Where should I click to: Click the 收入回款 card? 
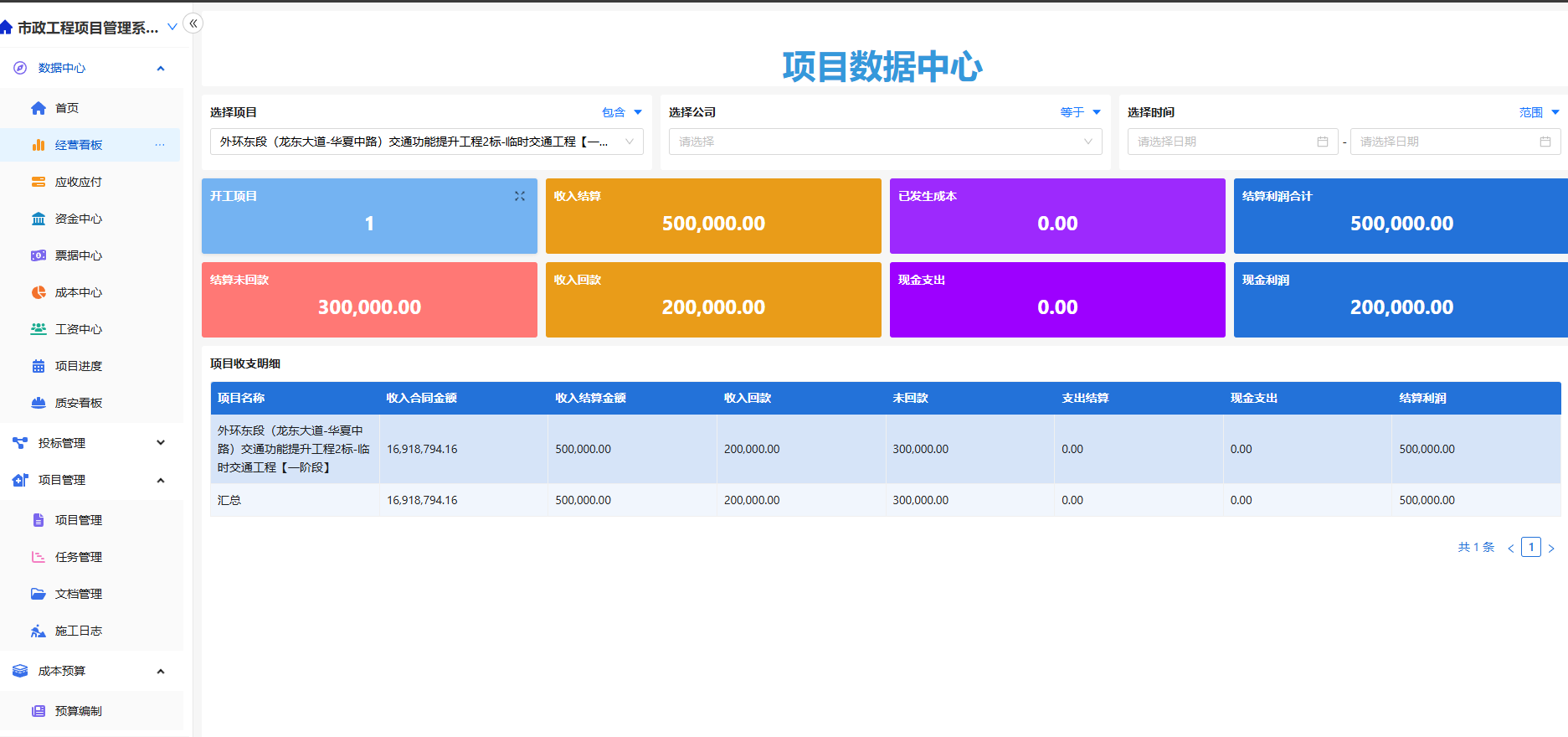[713, 300]
